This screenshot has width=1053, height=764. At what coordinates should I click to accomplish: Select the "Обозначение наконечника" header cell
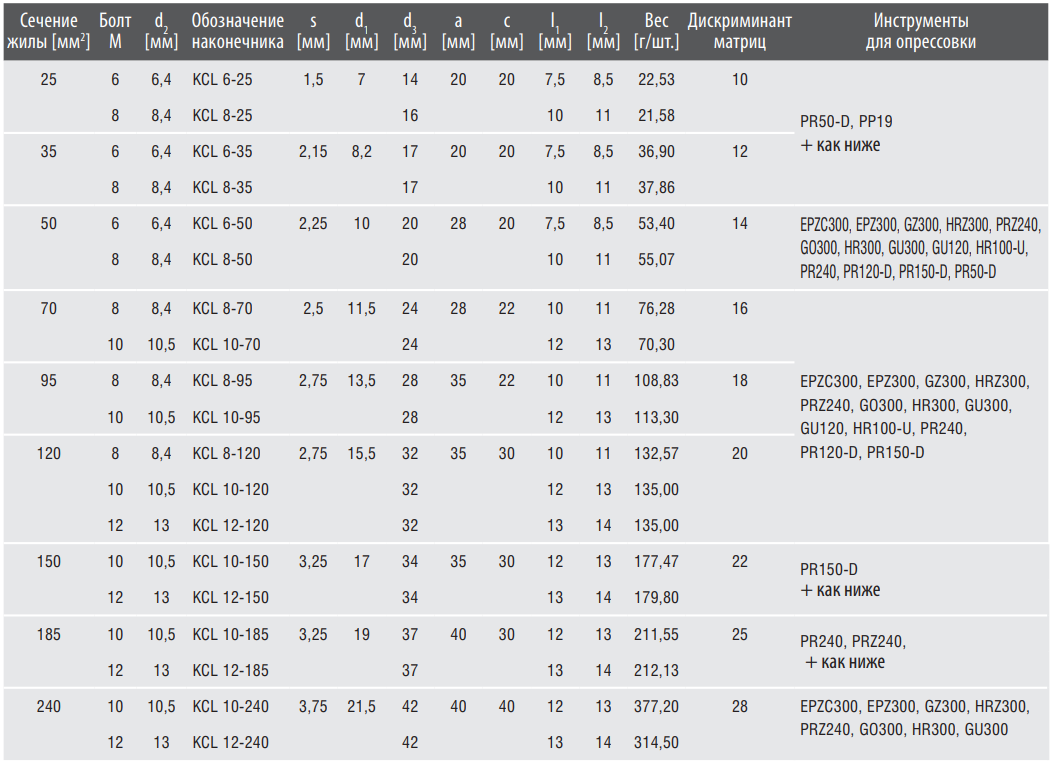(238, 32)
